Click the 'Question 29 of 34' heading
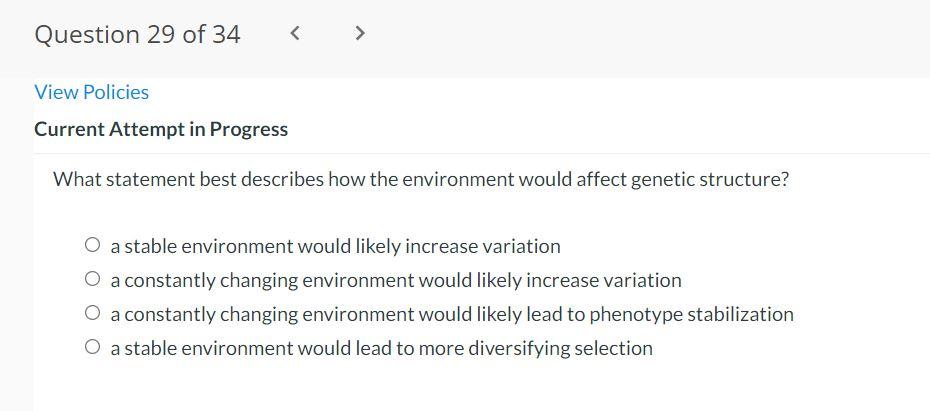Viewport: 930px width, 411px height. (x=137, y=34)
